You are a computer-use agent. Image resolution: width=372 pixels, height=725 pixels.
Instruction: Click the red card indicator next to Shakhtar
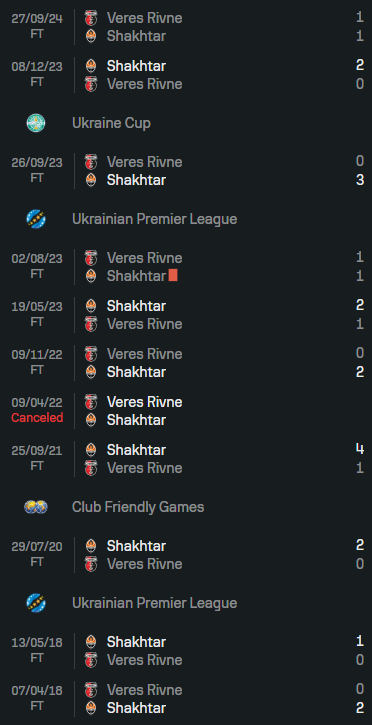tap(173, 276)
